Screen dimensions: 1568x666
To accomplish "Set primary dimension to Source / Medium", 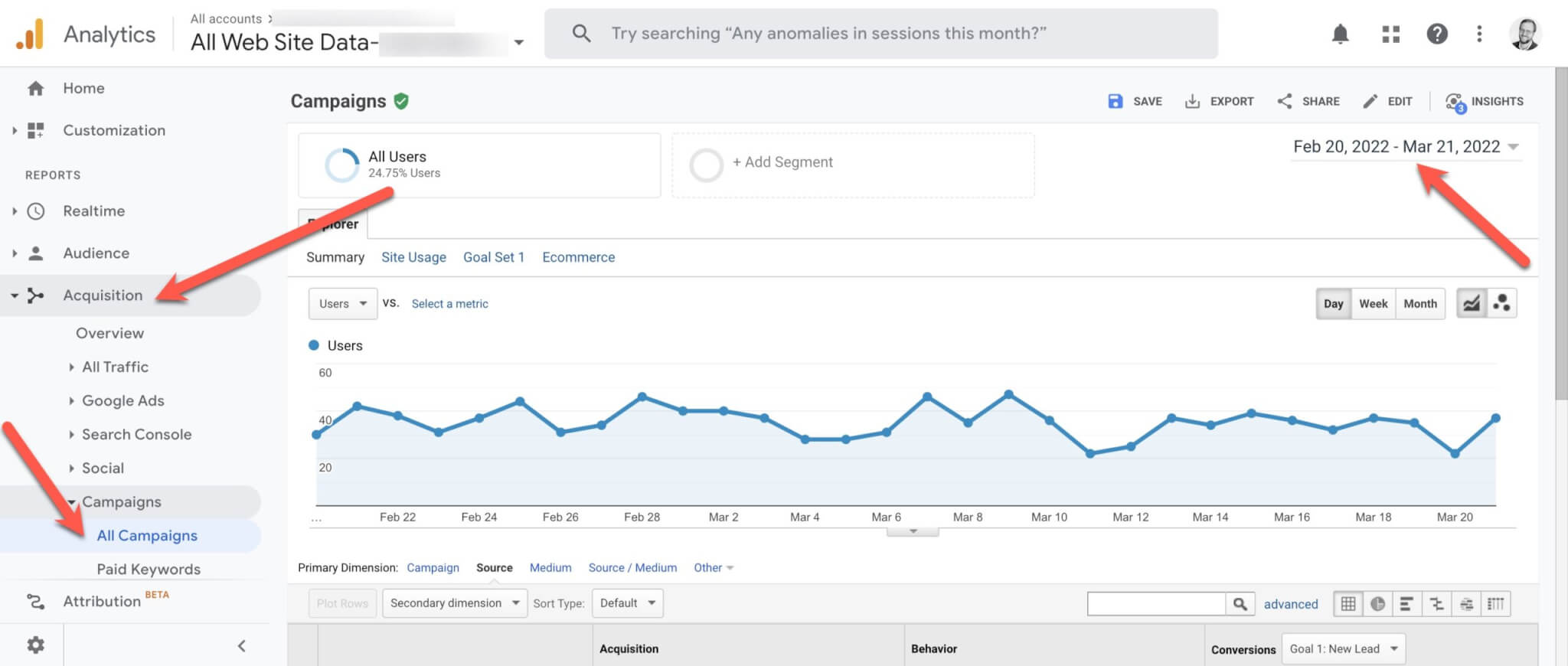I will [x=632, y=568].
